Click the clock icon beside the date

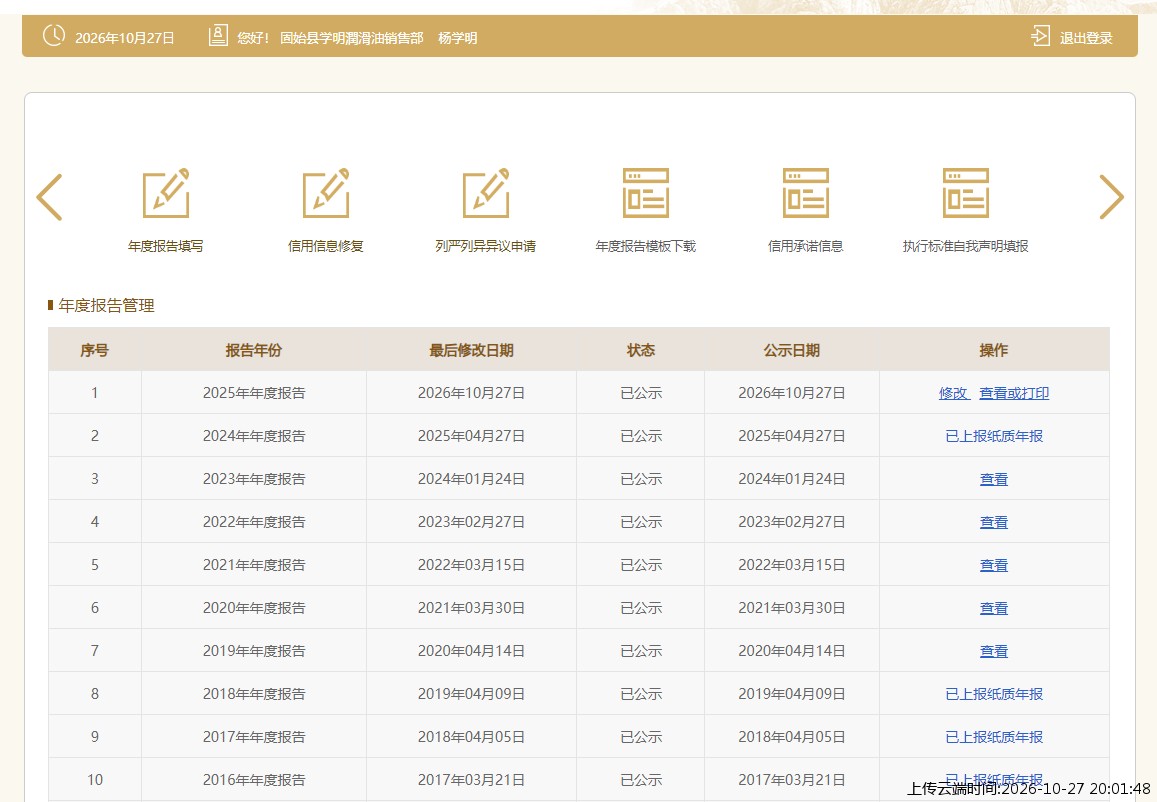click(x=54, y=35)
